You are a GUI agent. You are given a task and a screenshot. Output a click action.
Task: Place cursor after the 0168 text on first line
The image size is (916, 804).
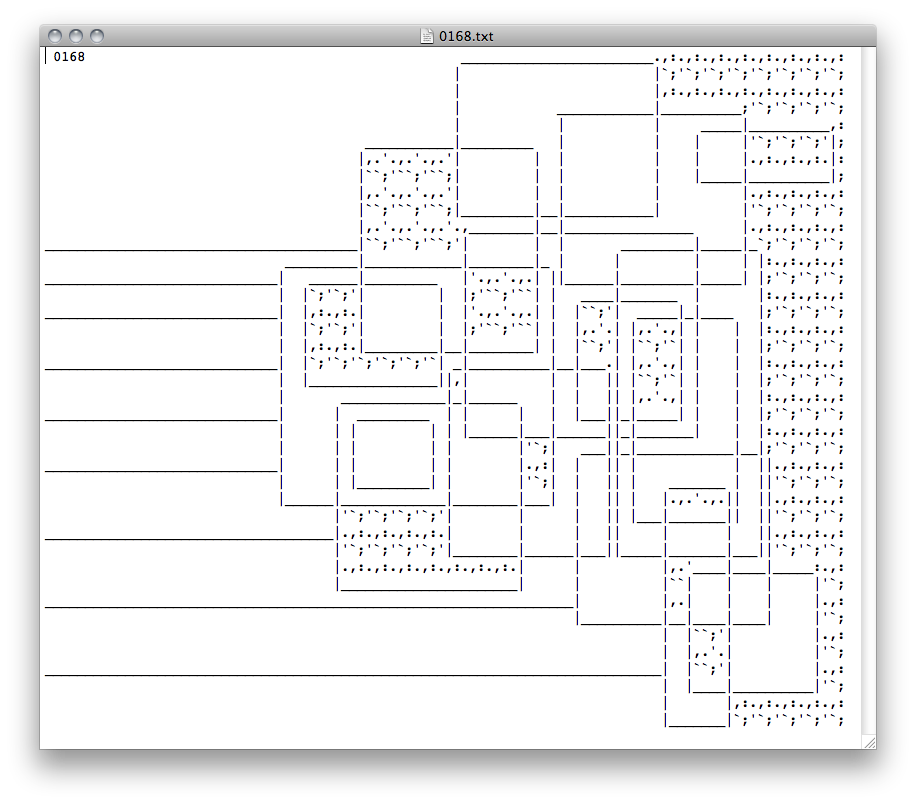pos(86,57)
